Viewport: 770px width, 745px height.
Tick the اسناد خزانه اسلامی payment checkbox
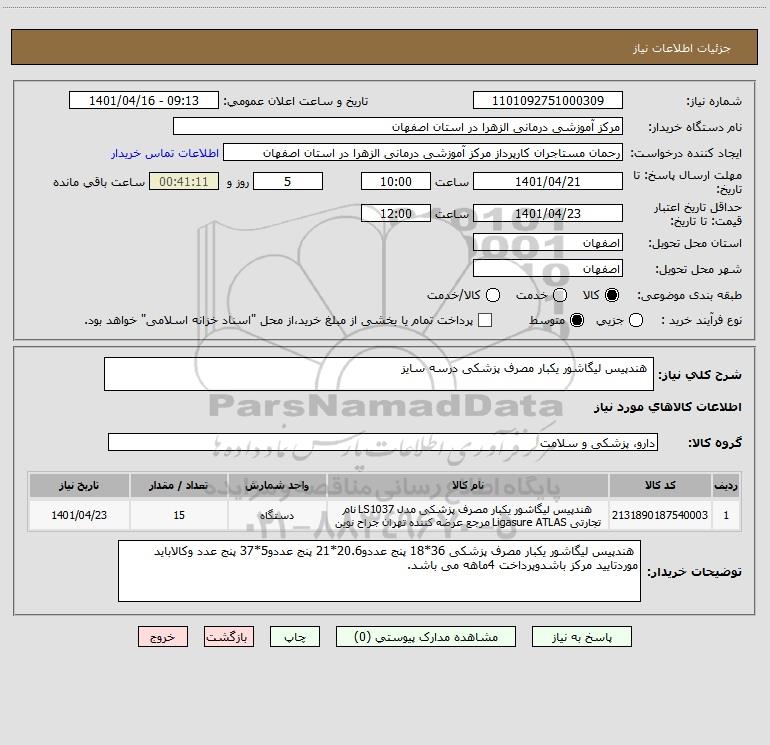click(x=485, y=320)
